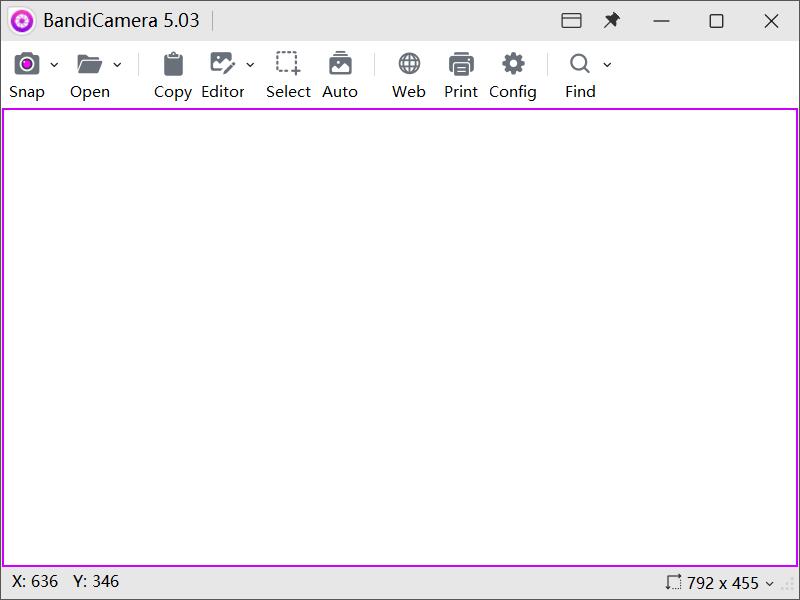Expand the Find options arrow
800x600 pixels.
coord(607,65)
